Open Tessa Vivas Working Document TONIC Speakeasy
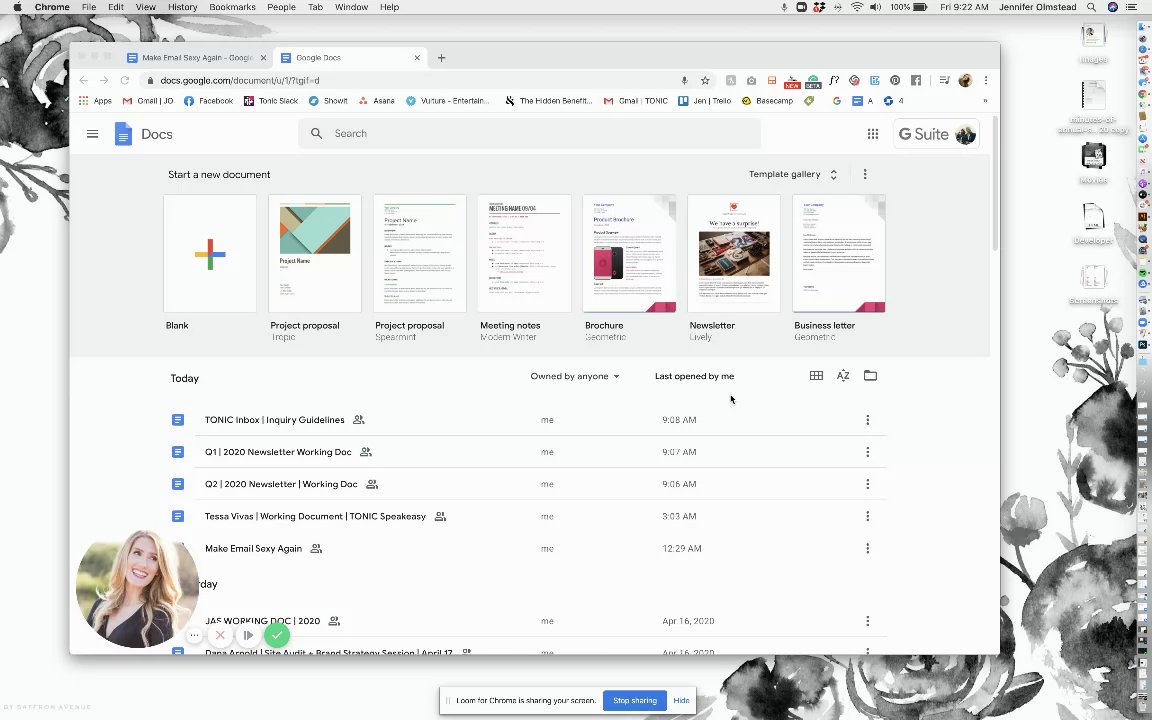This screenshot has width=1152, height=720. tap(315, 516)
